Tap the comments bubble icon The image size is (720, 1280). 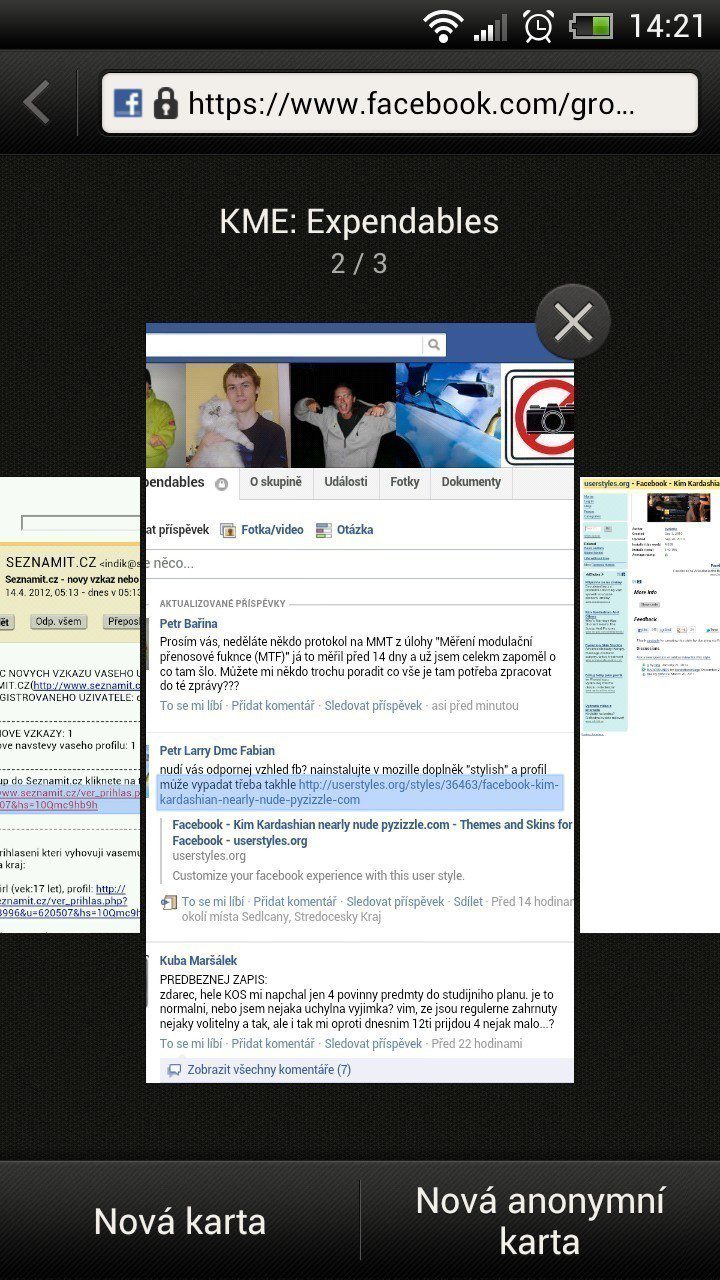click(x=174, y=1070)
